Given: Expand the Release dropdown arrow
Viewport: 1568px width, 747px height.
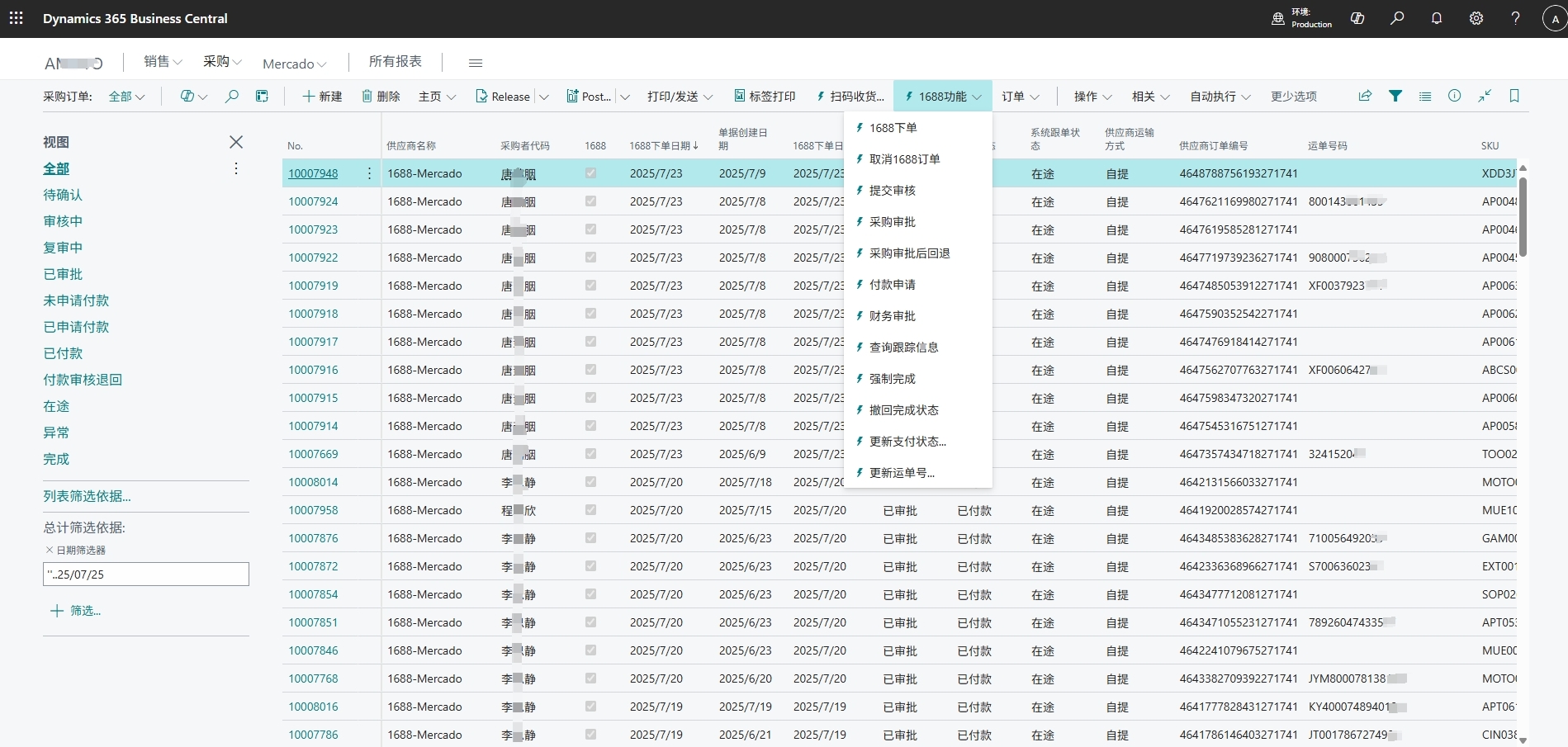Looking at the screenshot, I should [x=544, y=96].
